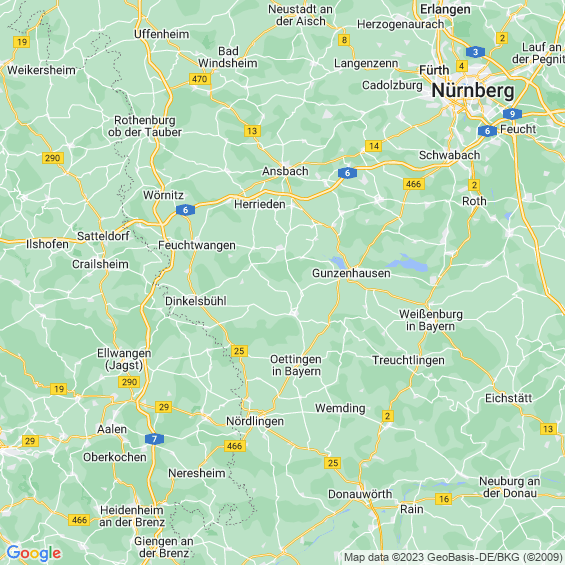
Task: Click the A3 motorway shield near Erlangen
Action: [x=475, y=52]
